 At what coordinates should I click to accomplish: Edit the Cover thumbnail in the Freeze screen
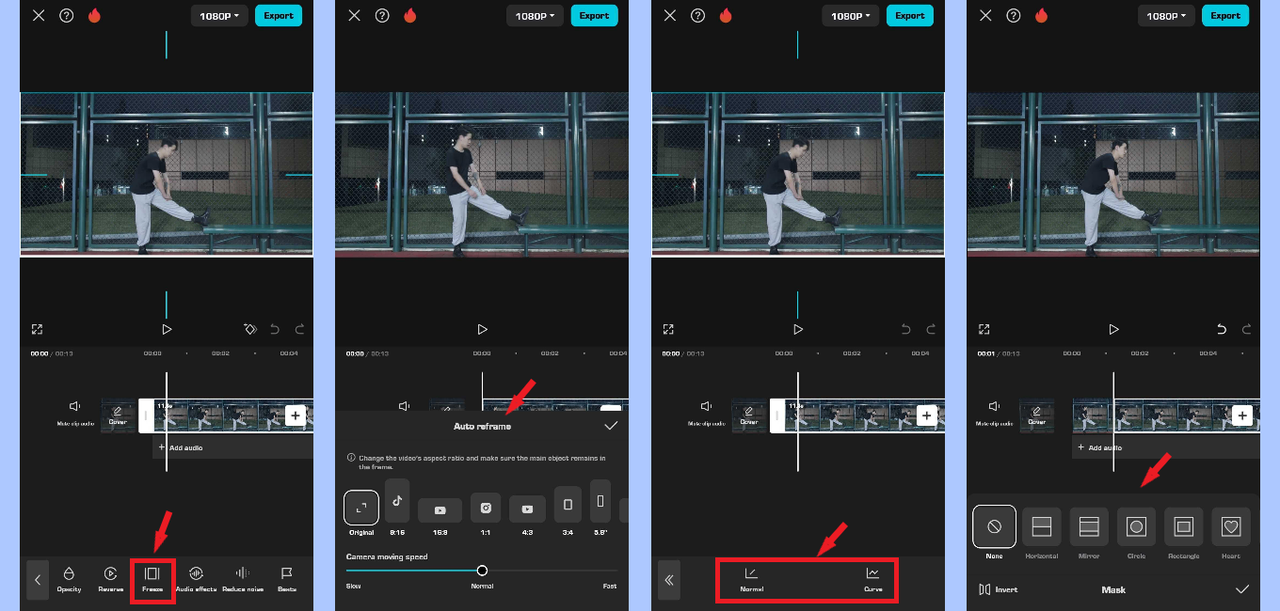118,416
